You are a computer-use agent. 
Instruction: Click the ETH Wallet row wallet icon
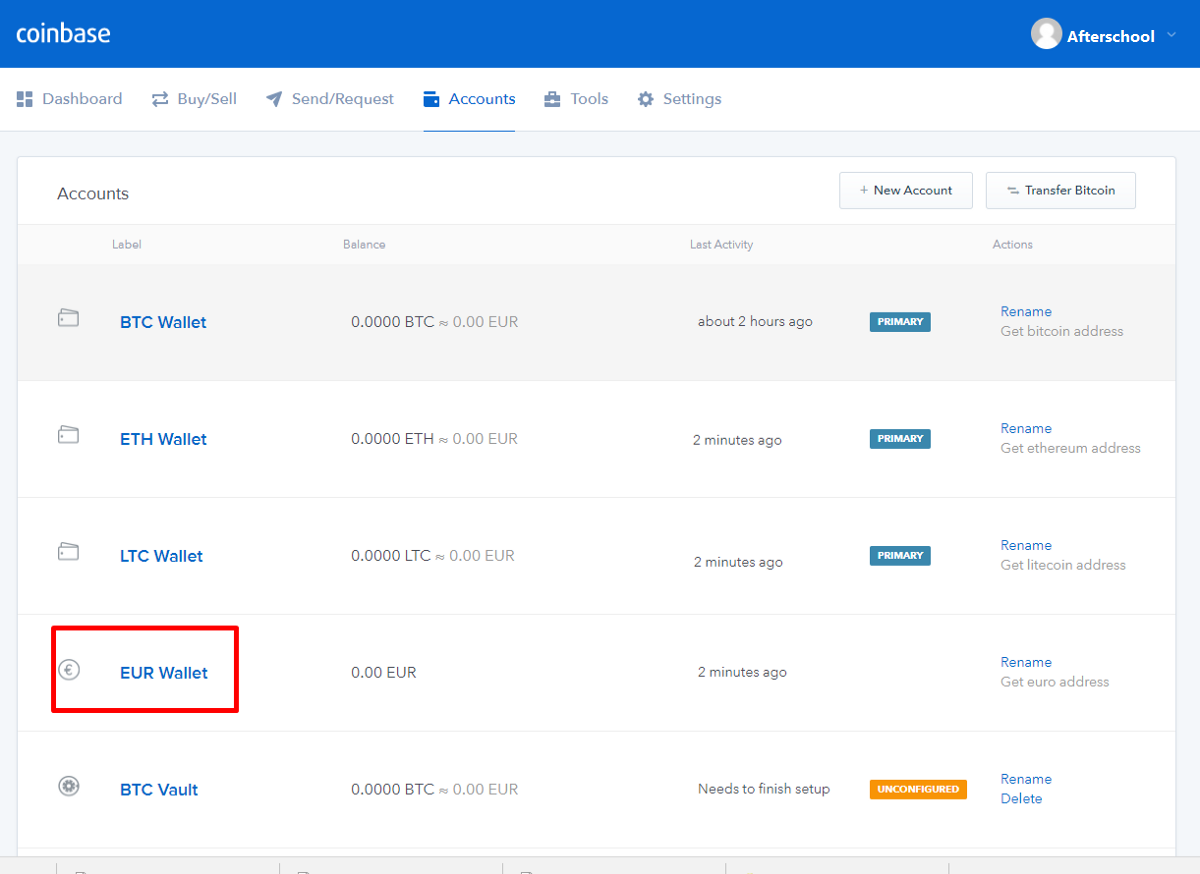(x=68, y=435)
